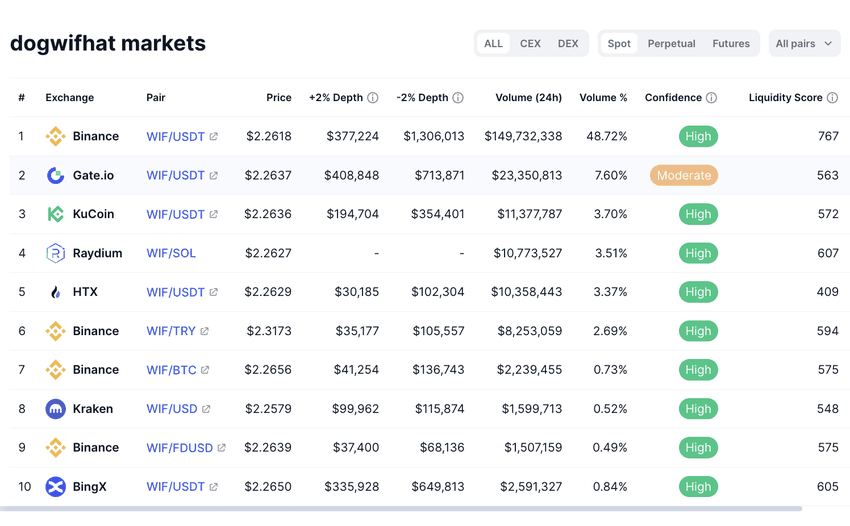Screen dimensions: 850x526
Task: Click the Moderate confidence badge for Gate.io
Action: click(x=684, y=175)
